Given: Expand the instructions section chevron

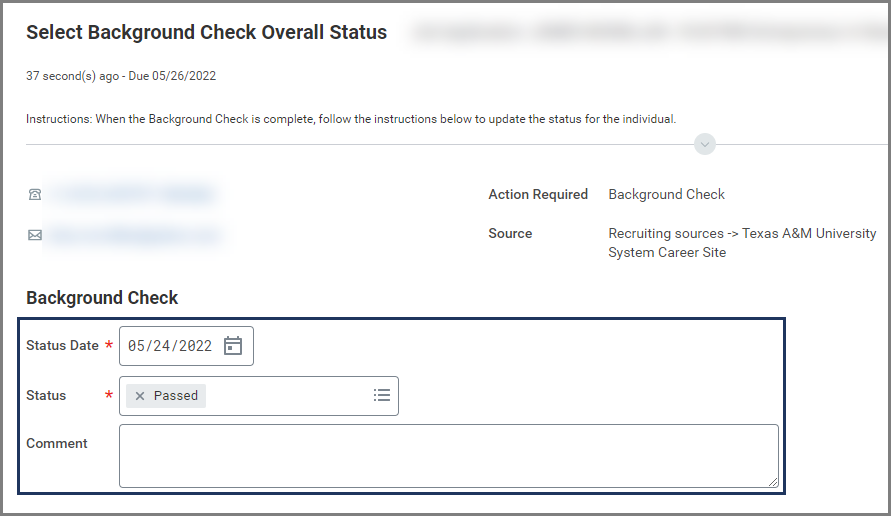Looking at the screenshot, I should 705,145.
